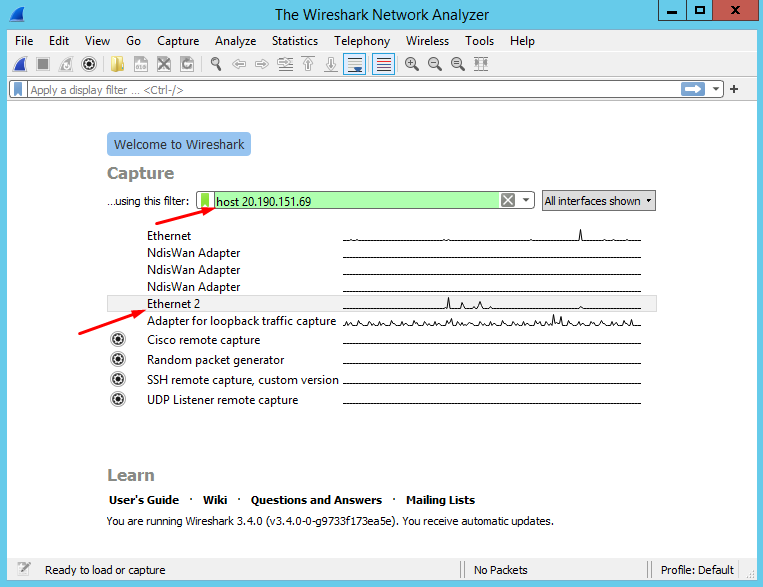This screenshot has width=763, height=587.
Task: Click Save capture file icon
Action: pos(141,64)
